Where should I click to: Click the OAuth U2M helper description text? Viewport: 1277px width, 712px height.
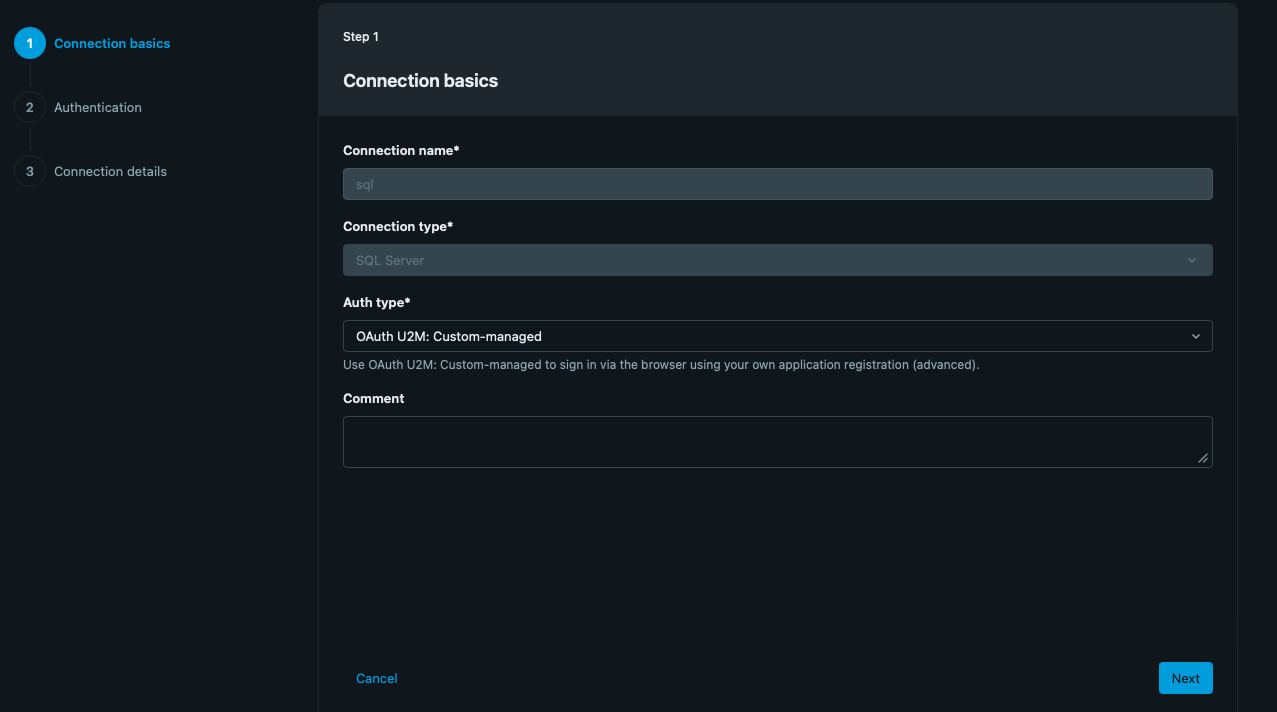coord(661,365)
